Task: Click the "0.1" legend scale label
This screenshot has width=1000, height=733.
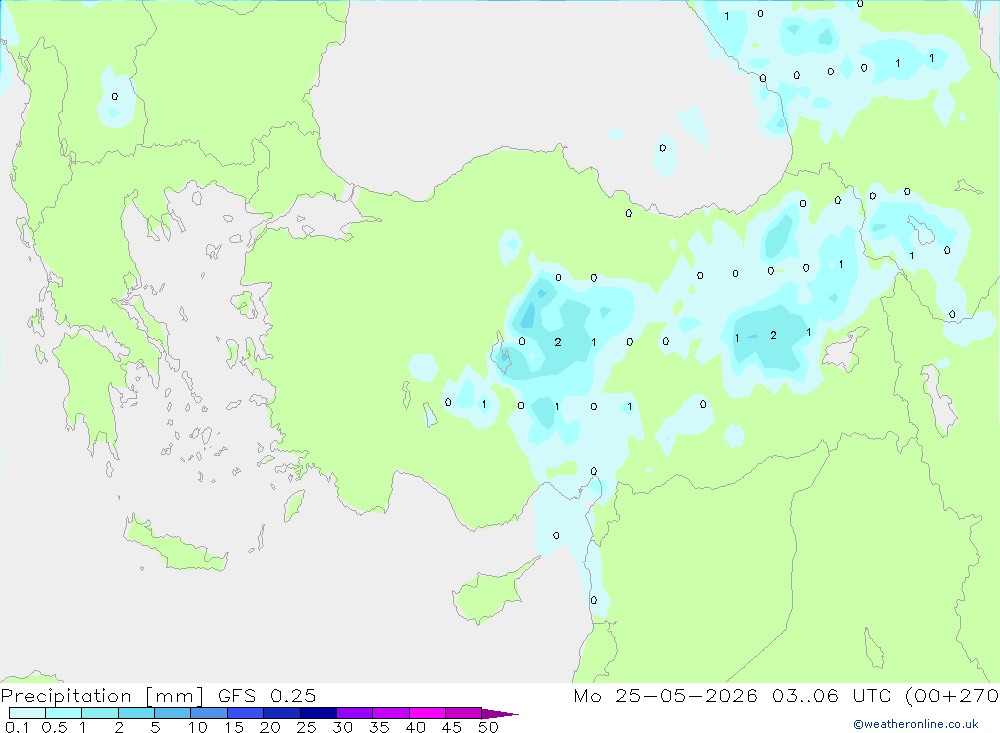Action: click(17, 727)
